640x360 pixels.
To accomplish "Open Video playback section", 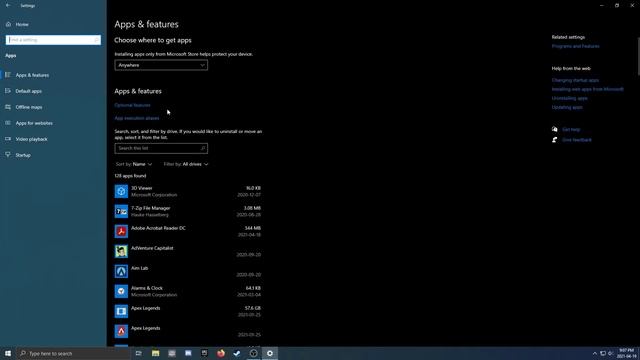I will (31, 139).
